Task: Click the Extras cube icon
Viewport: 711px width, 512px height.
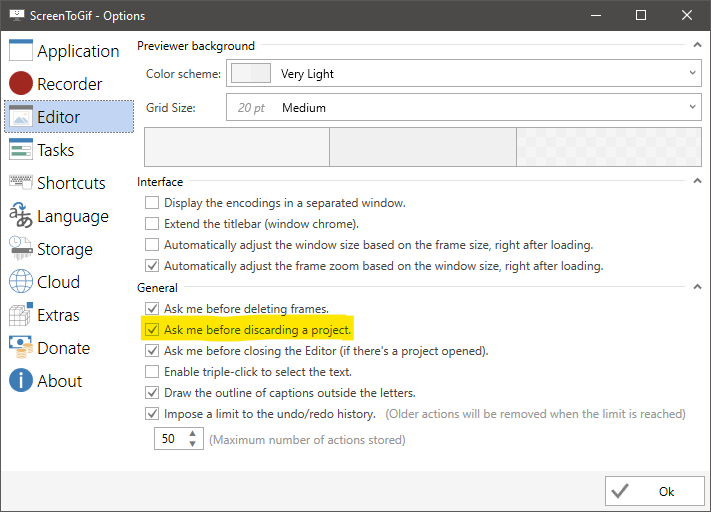Action: tap(21, 314)
